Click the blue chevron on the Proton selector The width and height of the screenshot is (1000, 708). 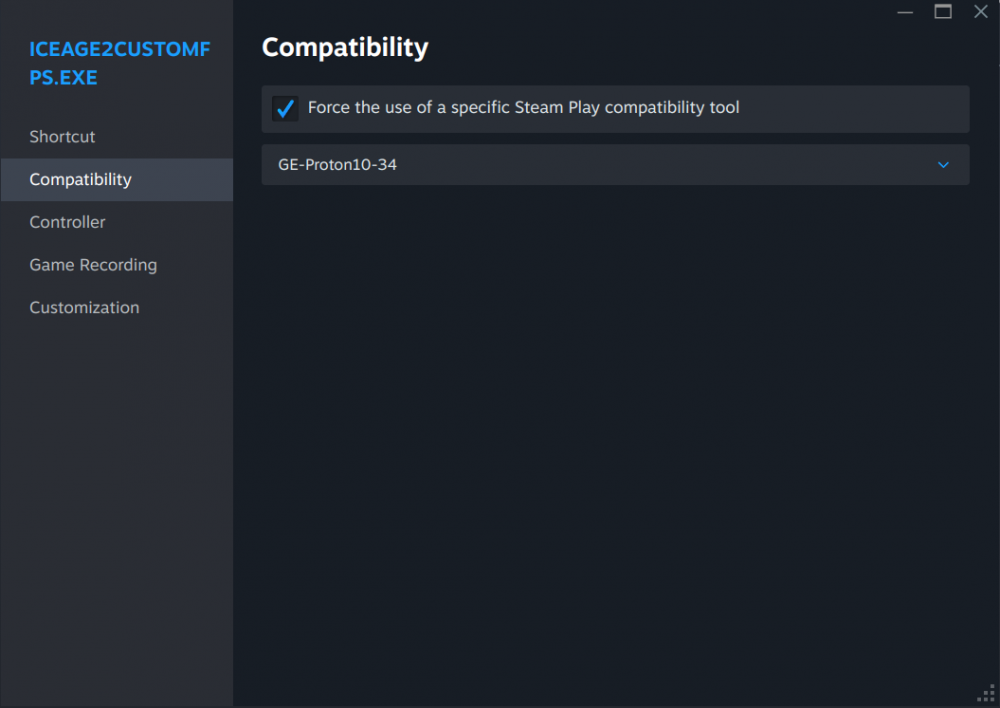coord(941,164)
